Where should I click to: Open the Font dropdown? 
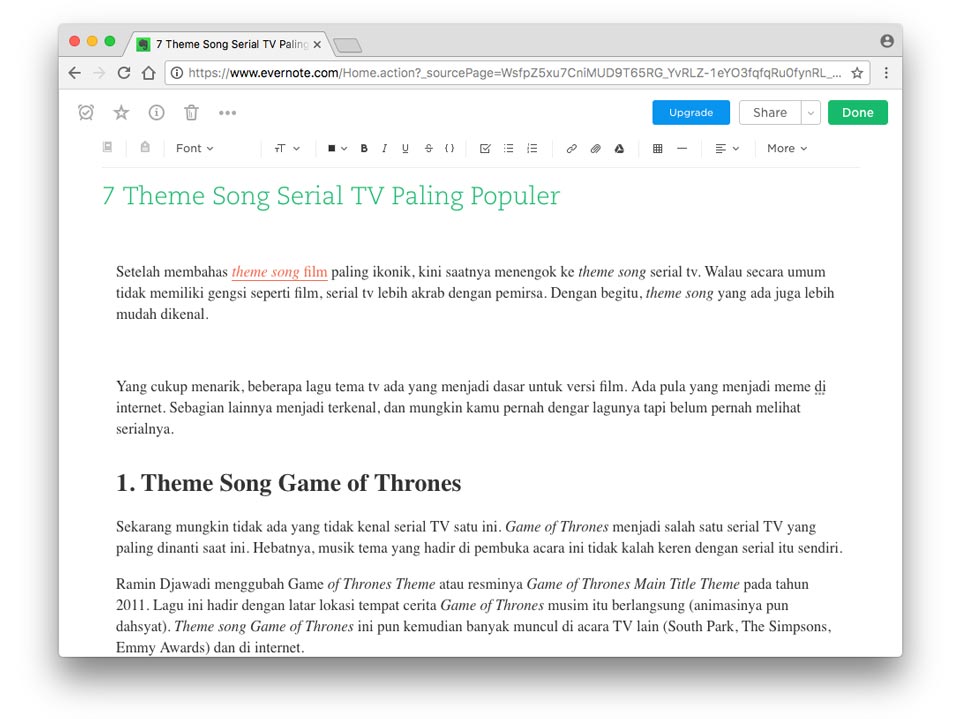point(194,148)
